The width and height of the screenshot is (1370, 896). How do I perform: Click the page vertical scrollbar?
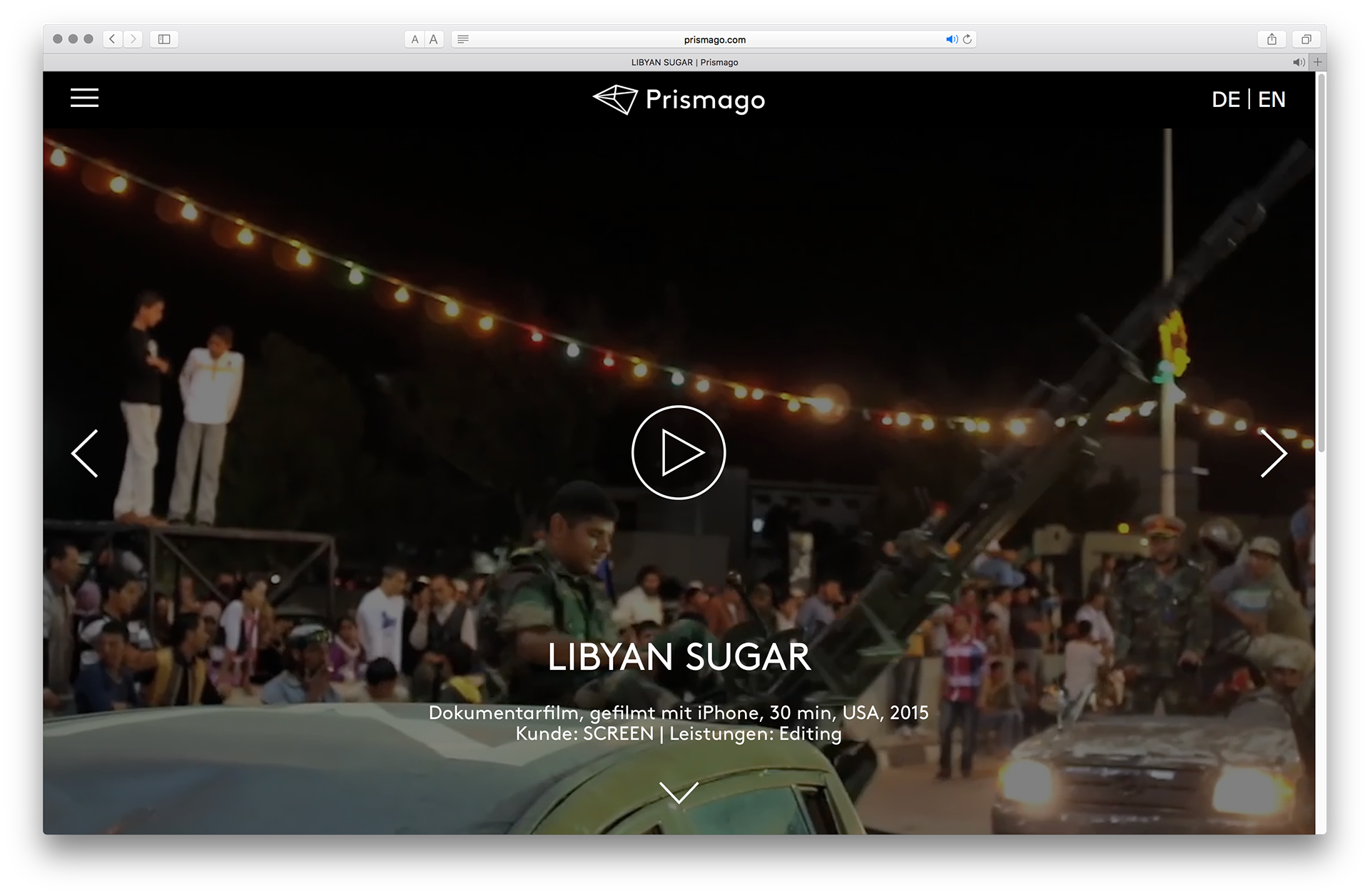click(x=1321, y=264)
